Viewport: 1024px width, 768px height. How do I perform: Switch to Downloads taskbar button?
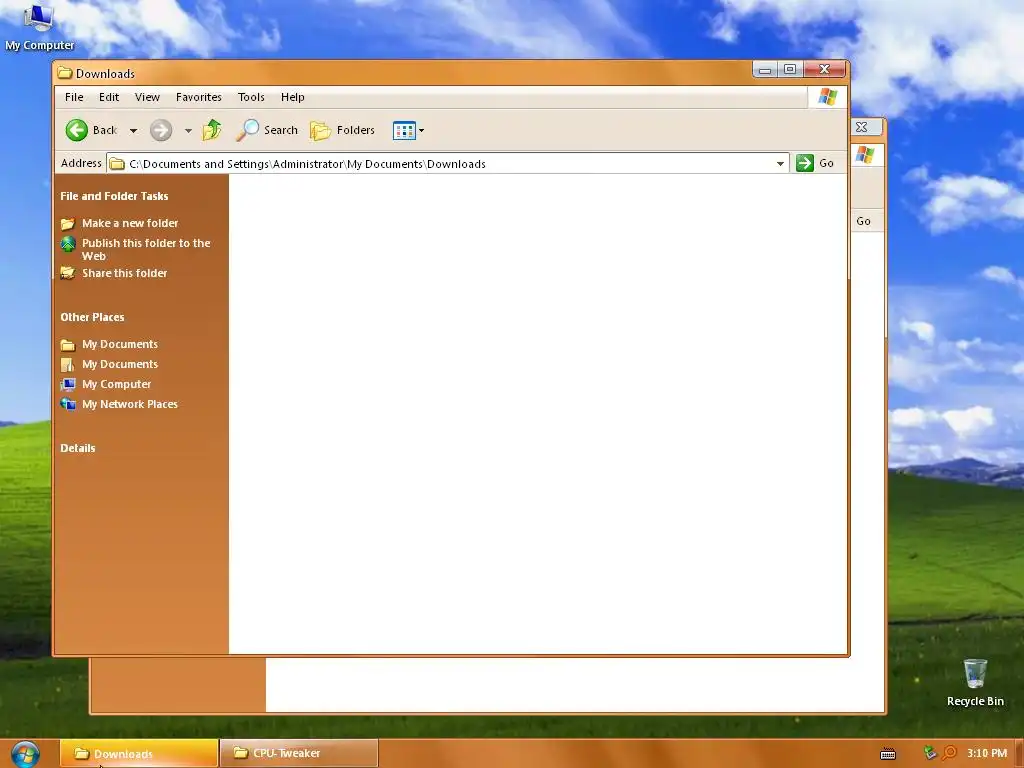coord(138,754)
